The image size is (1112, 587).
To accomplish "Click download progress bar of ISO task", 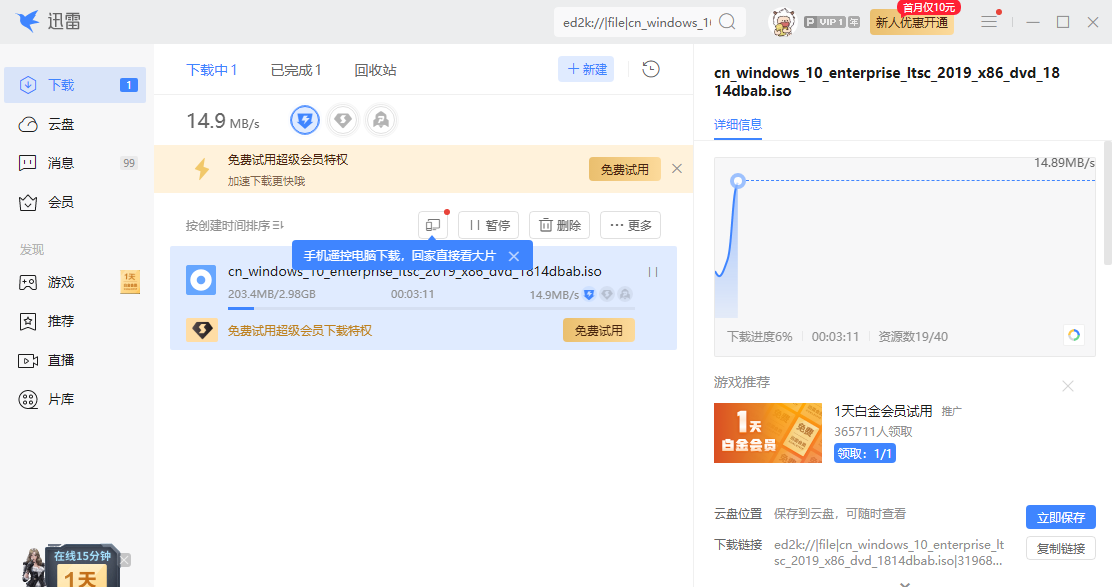I will pyautogui.click(x=431, y=308).
